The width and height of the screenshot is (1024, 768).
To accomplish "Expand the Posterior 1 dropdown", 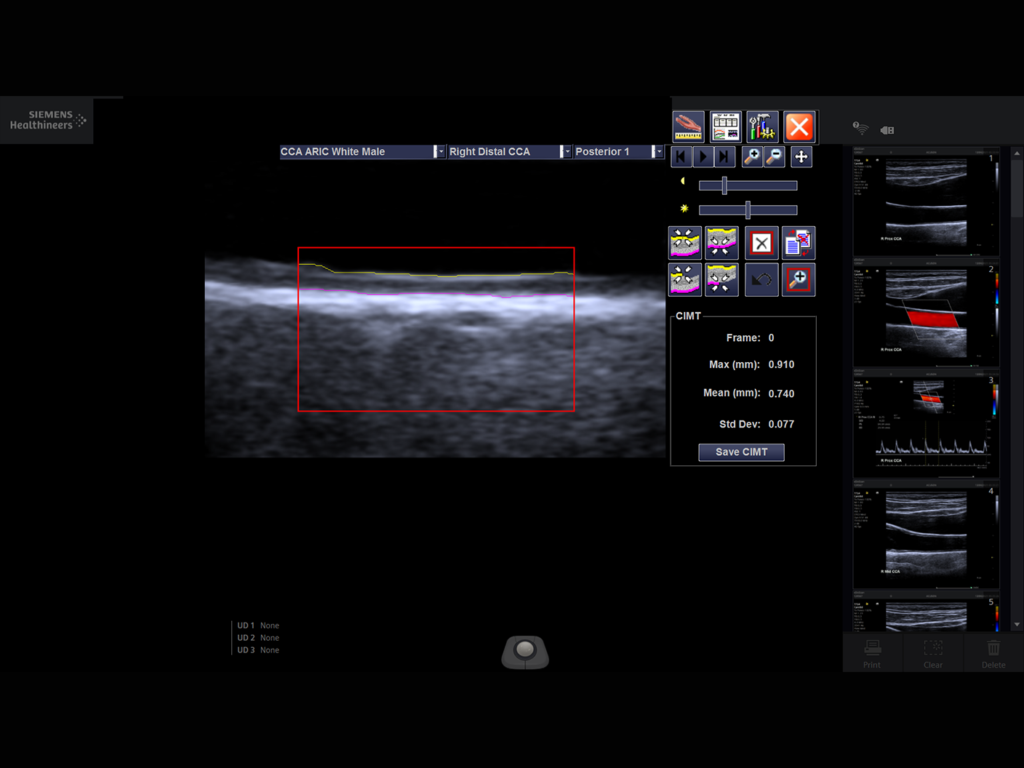I will tap(657, 152).
